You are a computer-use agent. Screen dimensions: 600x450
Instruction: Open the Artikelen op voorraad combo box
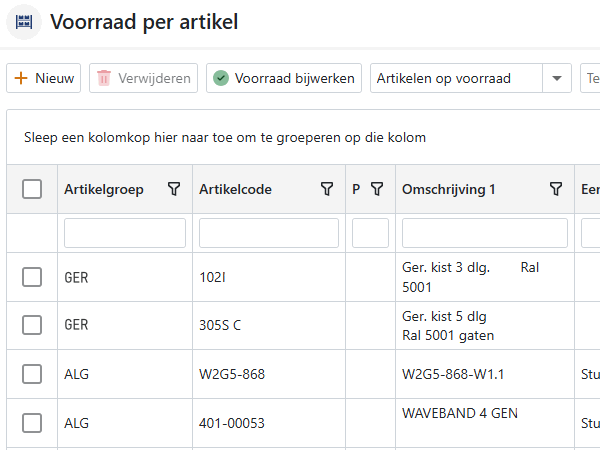click(456, 78)
